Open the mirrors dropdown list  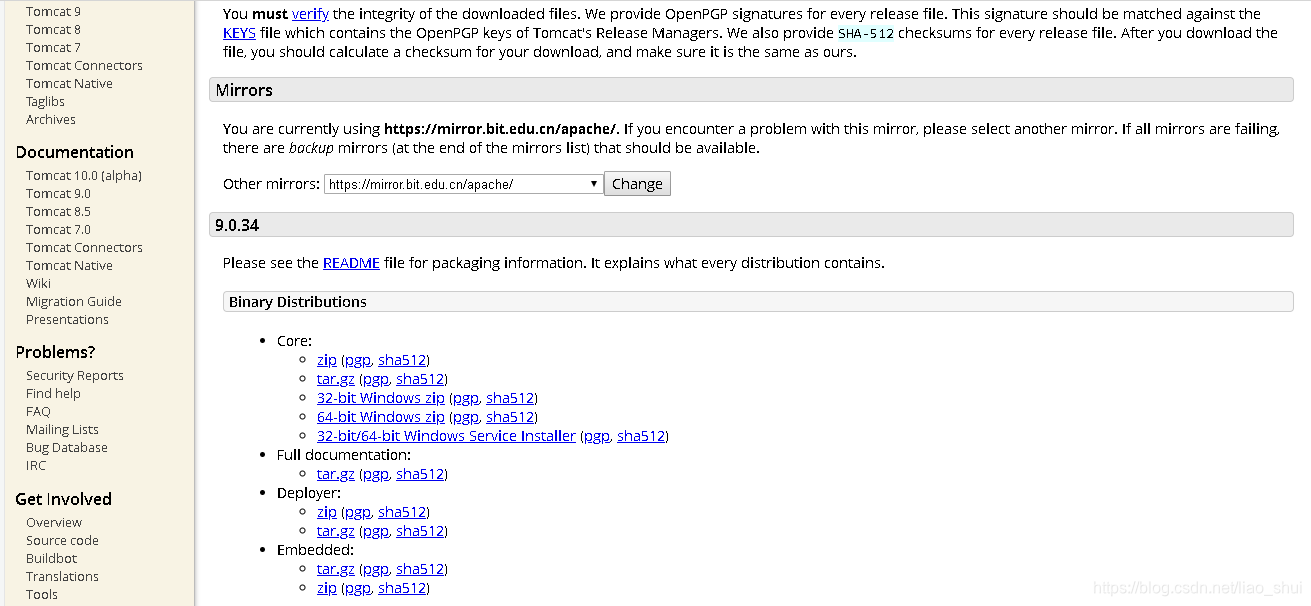[x=463, y=184]
